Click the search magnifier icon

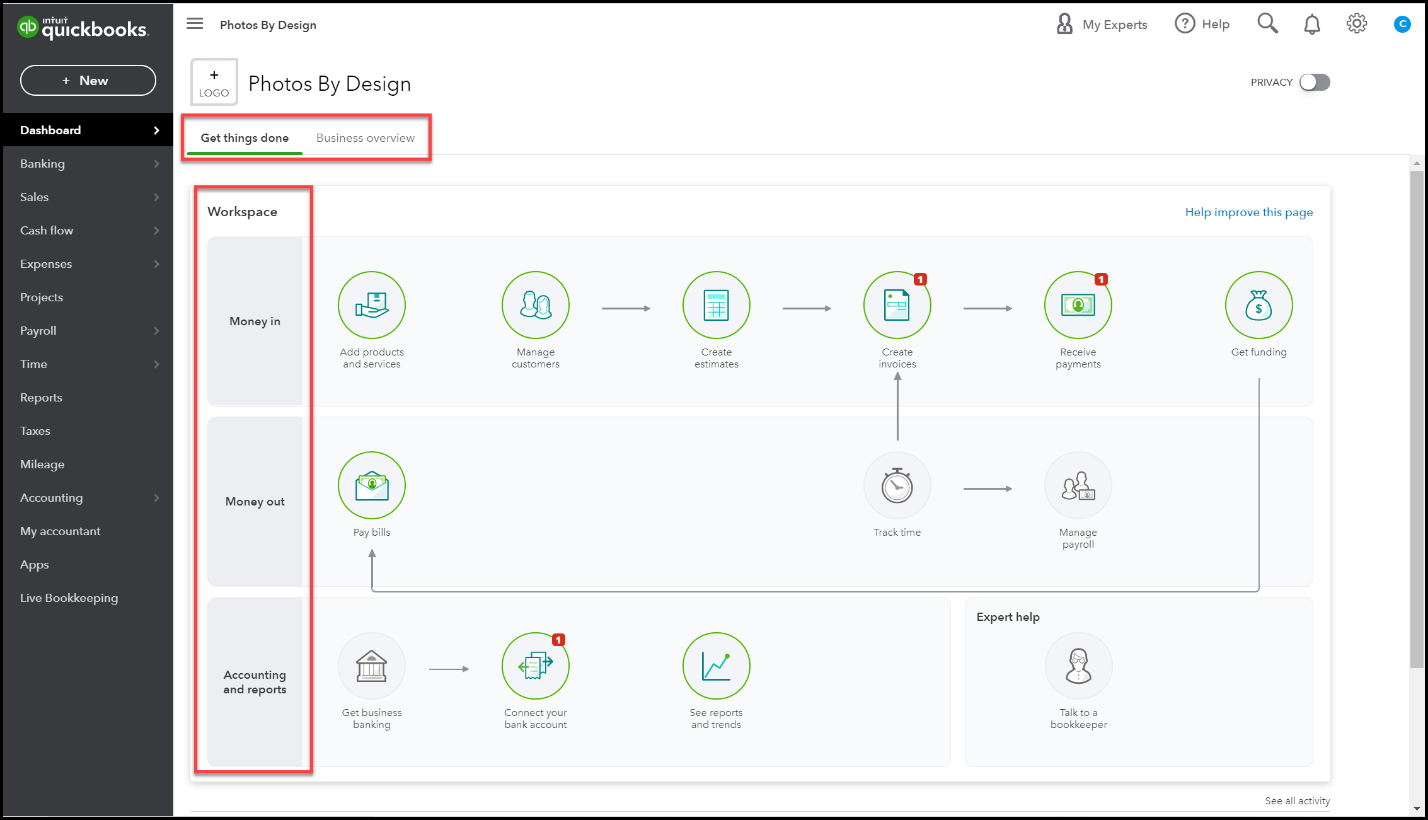[x=1267, y=24]
